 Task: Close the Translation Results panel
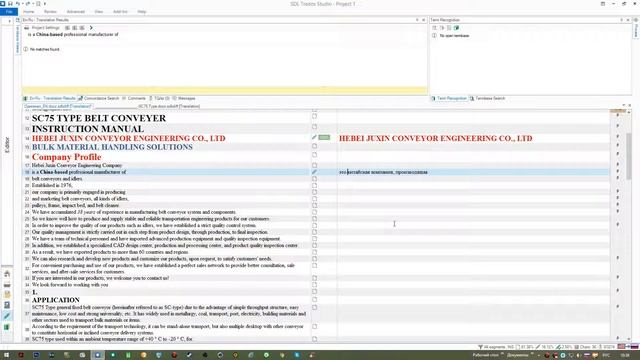(x=424, y=20)
